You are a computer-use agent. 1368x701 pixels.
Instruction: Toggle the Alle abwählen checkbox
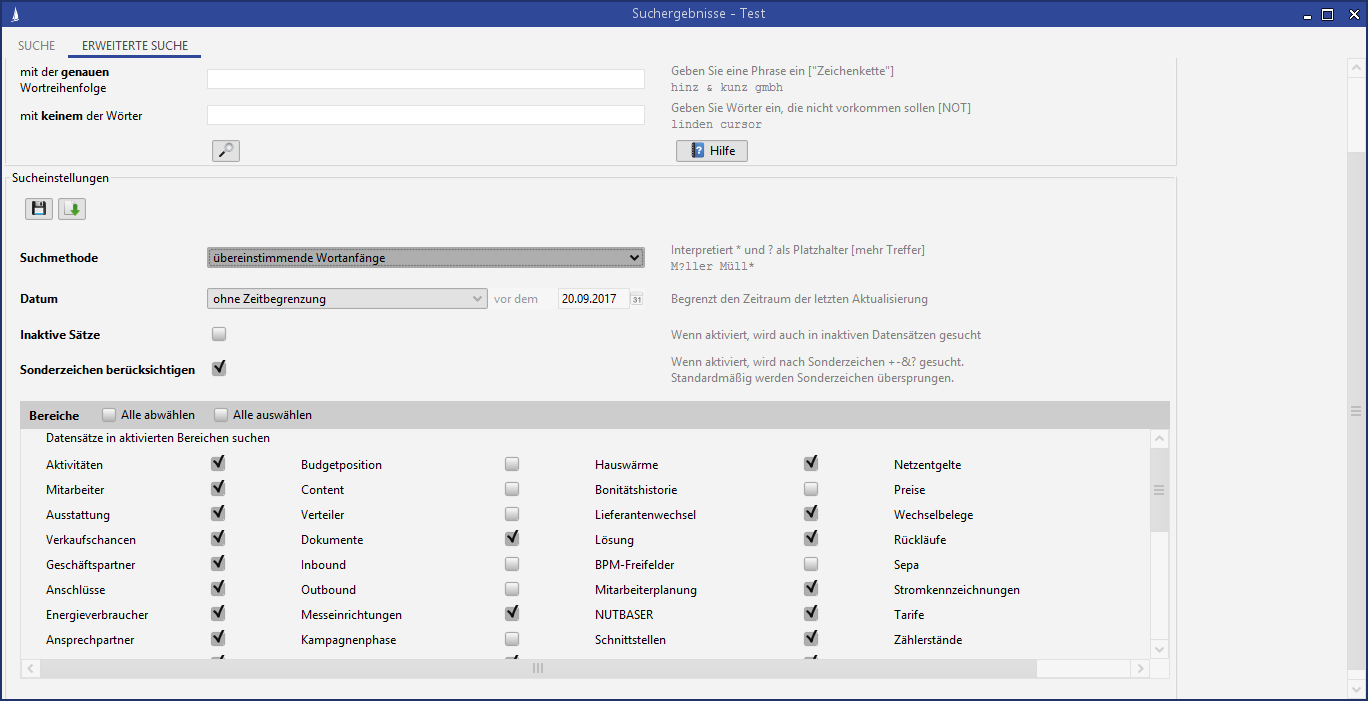coord(109,415)
